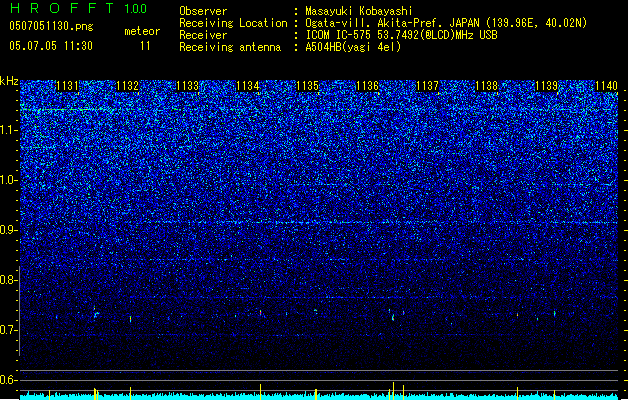
Task: Click the timestamp 05.07.05 11:30
Action: coord(51,46)
